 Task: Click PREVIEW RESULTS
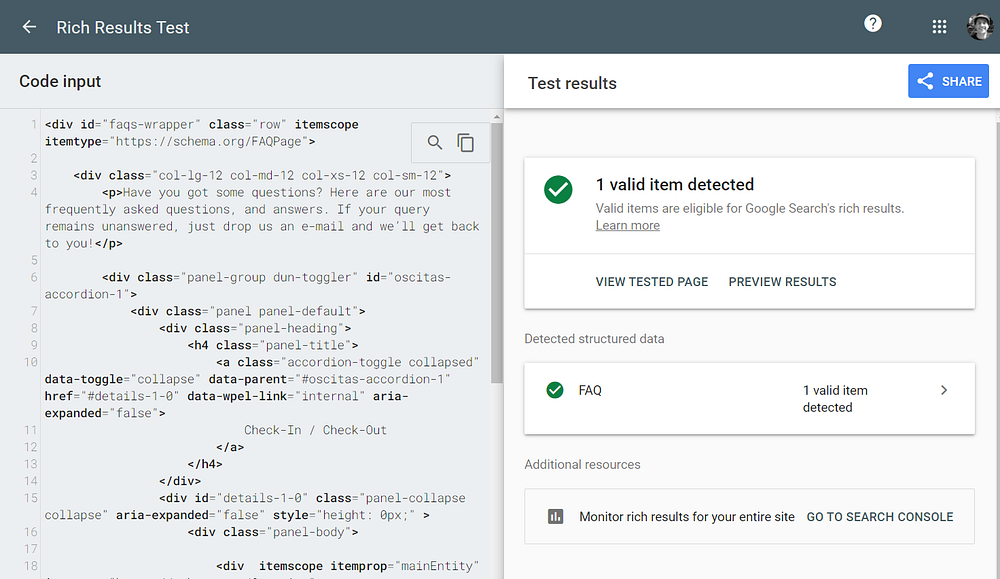click(782, 282)
